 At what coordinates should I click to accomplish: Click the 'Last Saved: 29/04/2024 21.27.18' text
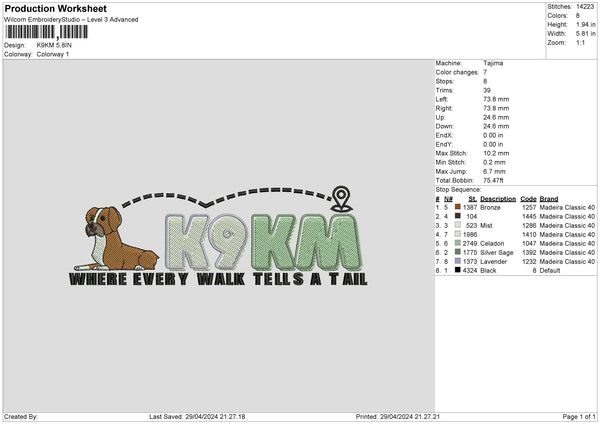(x=197, y=417)
